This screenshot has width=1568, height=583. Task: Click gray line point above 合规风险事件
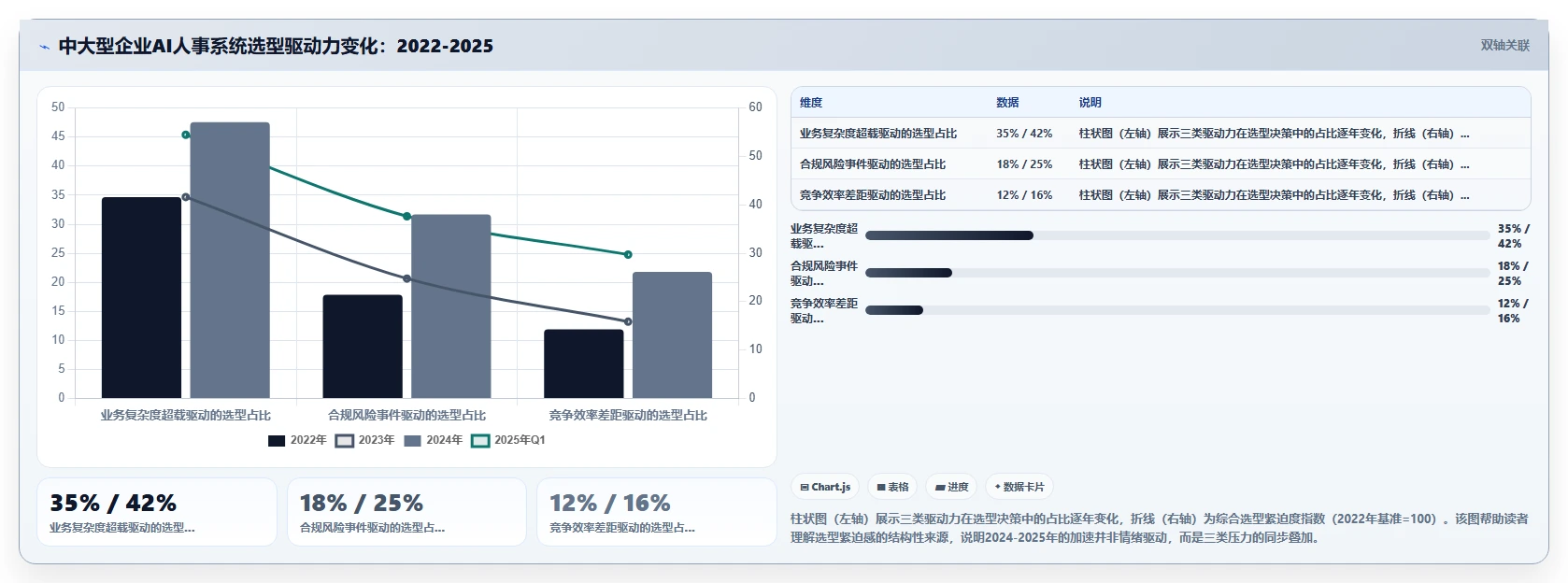pyautogui.click(x=406, y=278)
